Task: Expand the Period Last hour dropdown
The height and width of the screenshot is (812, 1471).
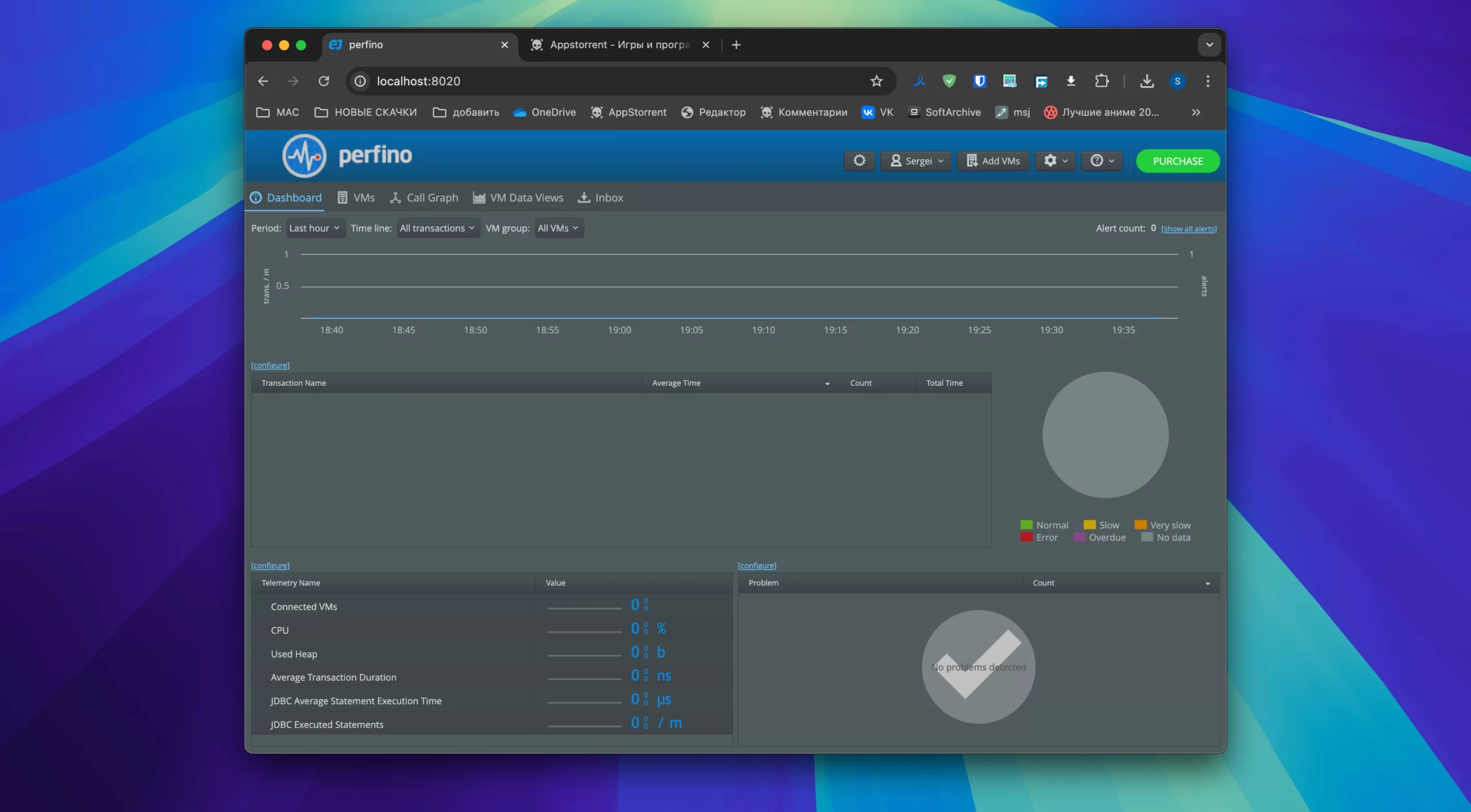Action: [314, 228]
